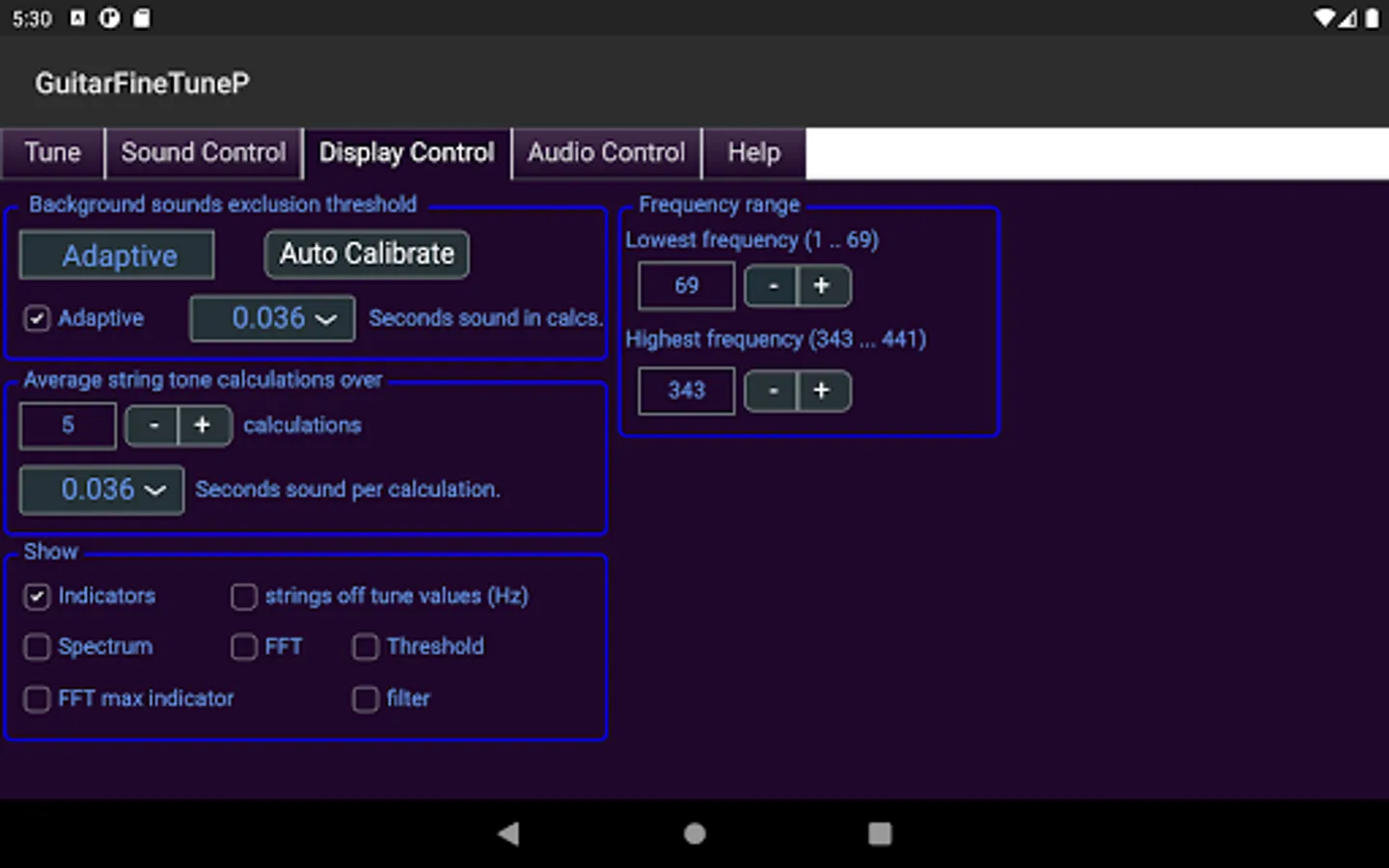Decrease the lowest frequency value
1389x868 pixels.
pyautogui.click(x=772, y=285)
